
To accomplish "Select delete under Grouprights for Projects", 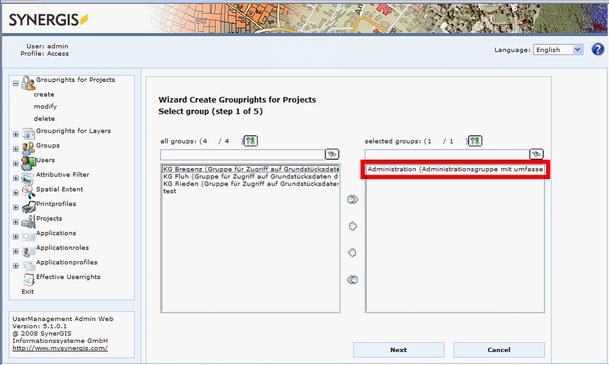I will point(44,118).
